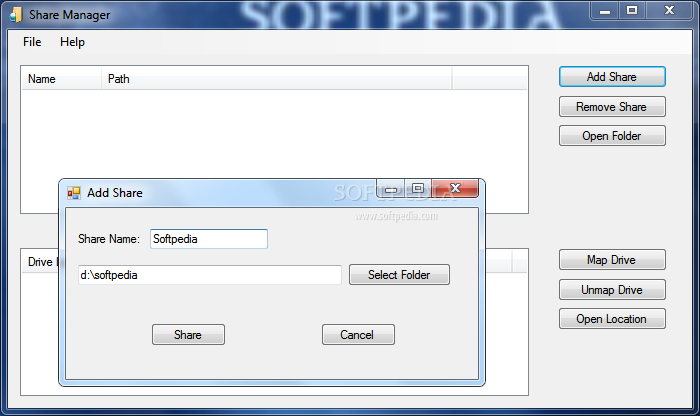Screen dimensions: 700x416
Task: Click the Open Location button
Action: (612, 319)
